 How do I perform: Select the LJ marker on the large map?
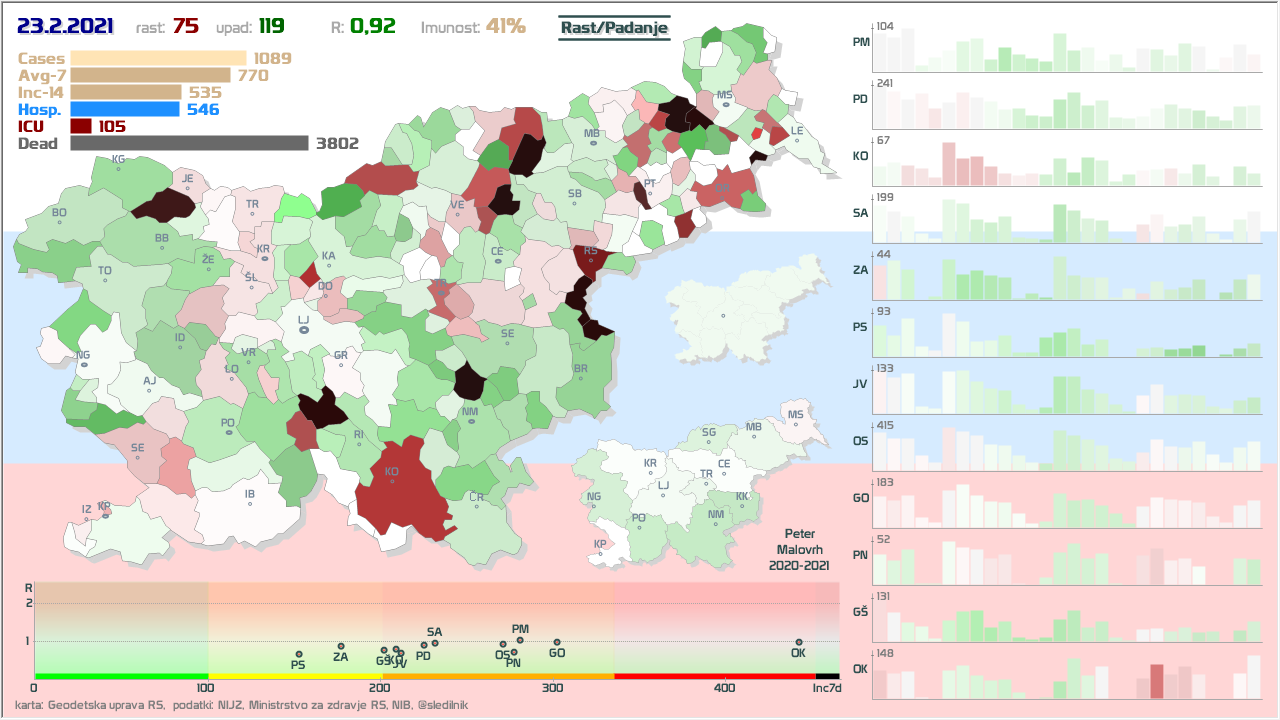303,328
